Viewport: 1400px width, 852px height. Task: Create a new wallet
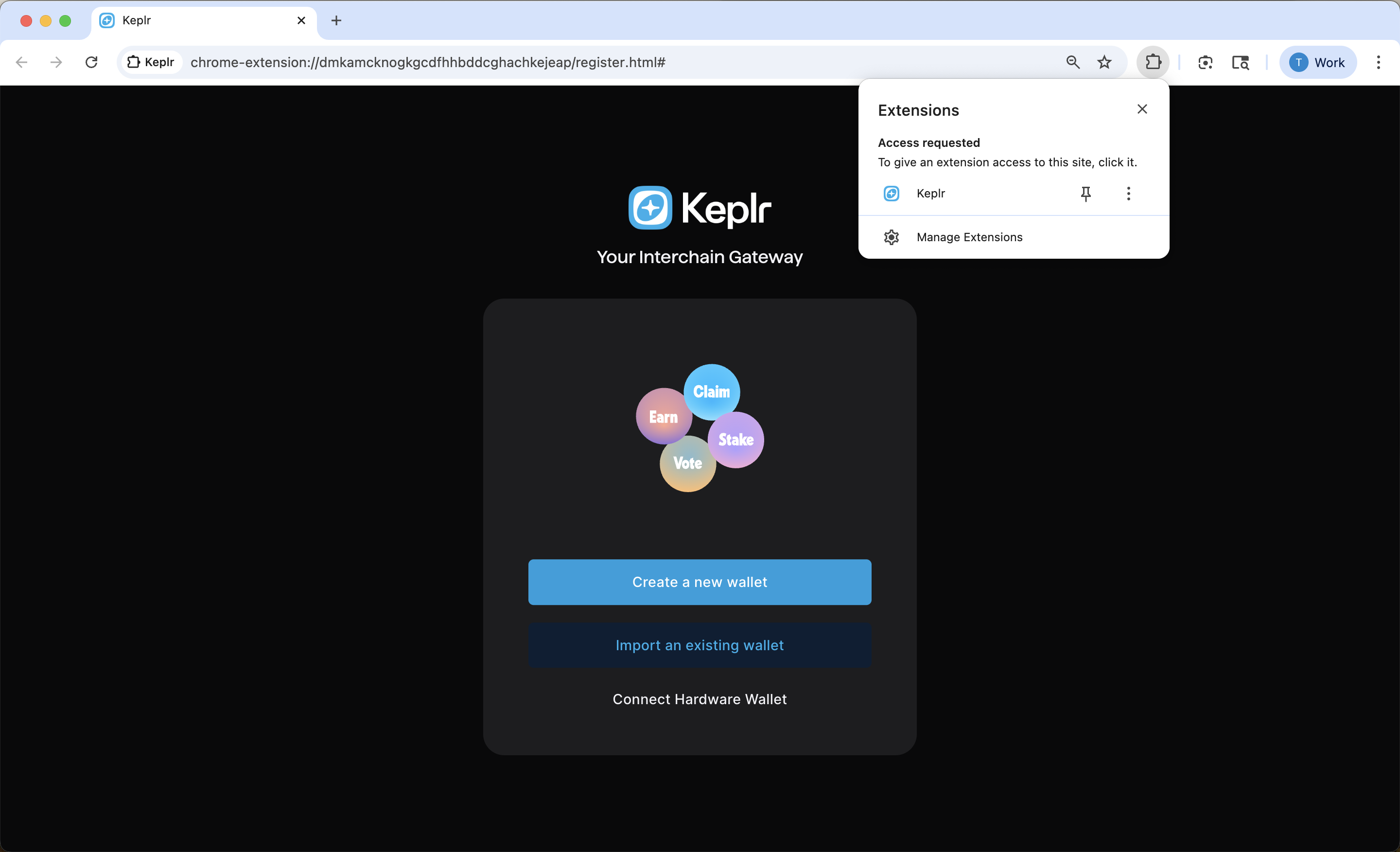pyautogui.click(x=700, y=582)
